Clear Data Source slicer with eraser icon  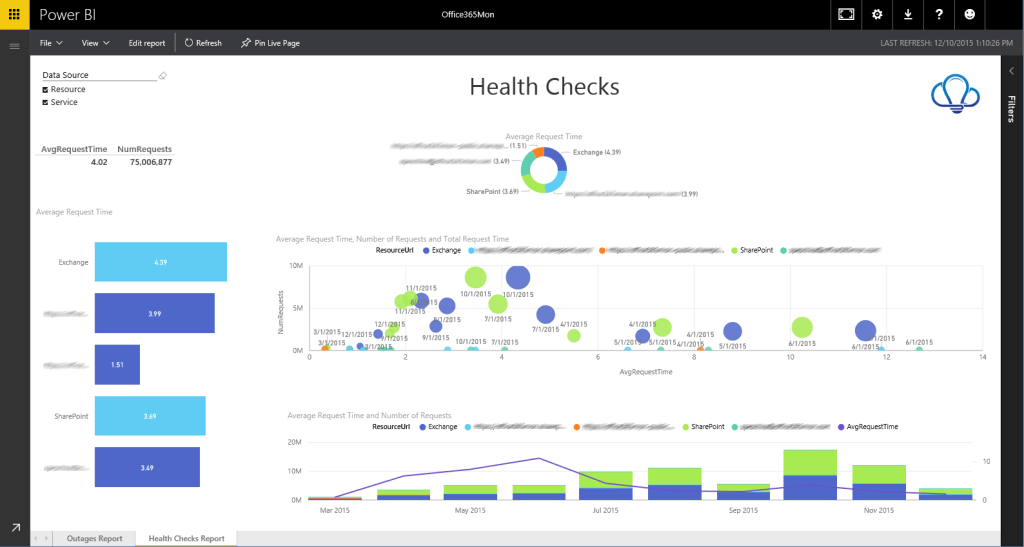pyautogui.click(x=163, y=75)
